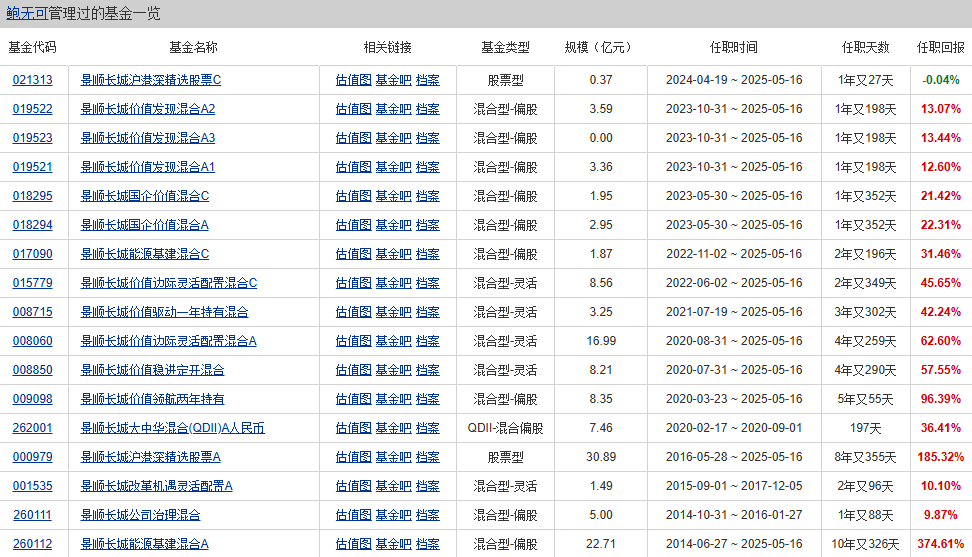Viewport: 972px width, 557px height.
Task: Open the 鲍无可 manager link in header
Action: click(x=27, y=14)
